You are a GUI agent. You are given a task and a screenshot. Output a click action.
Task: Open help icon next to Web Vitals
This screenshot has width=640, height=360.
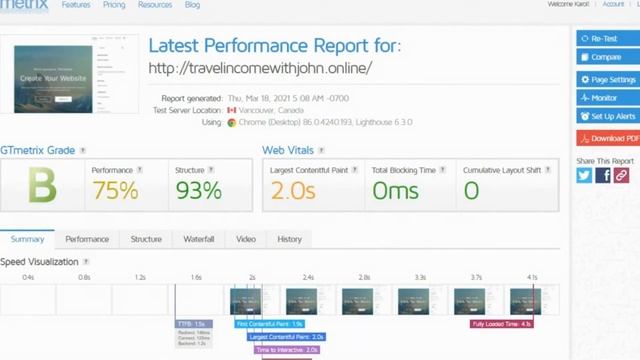click(x=322, y=150)
